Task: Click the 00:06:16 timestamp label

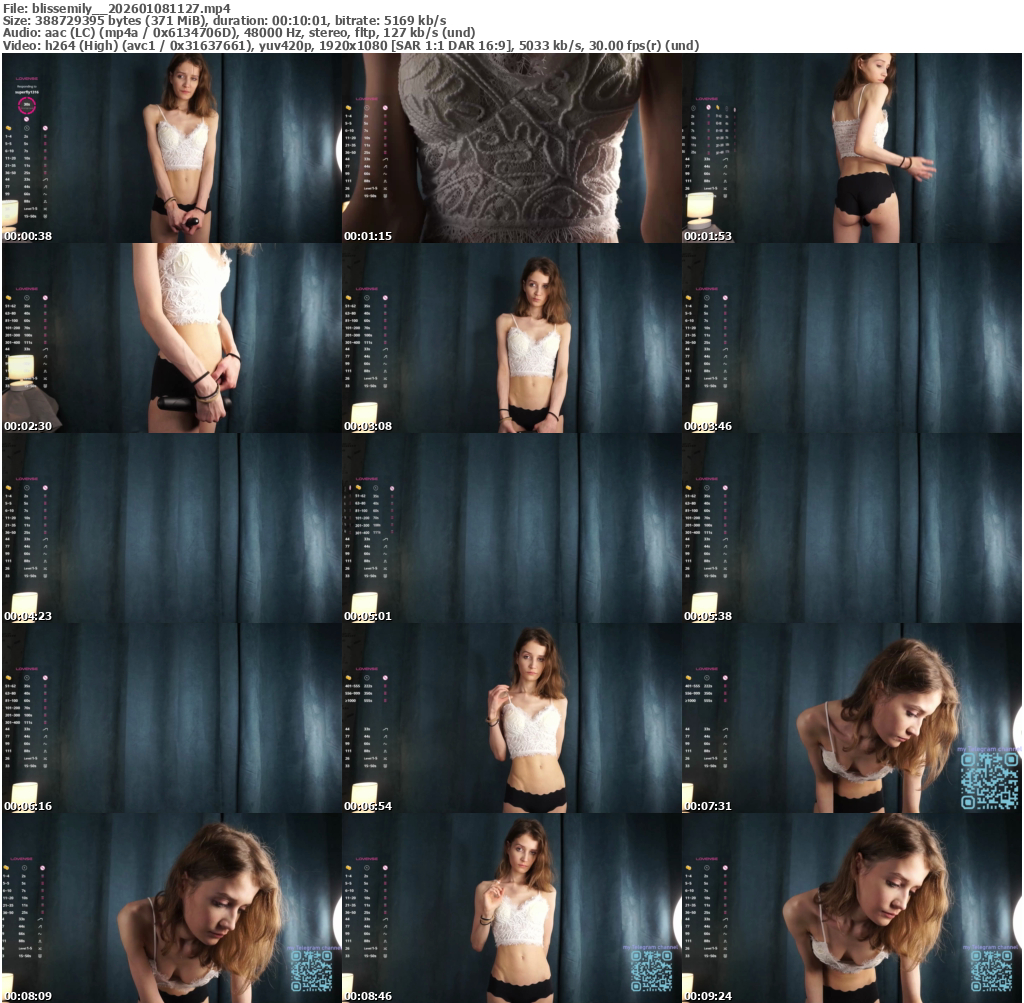Action: 28,807
